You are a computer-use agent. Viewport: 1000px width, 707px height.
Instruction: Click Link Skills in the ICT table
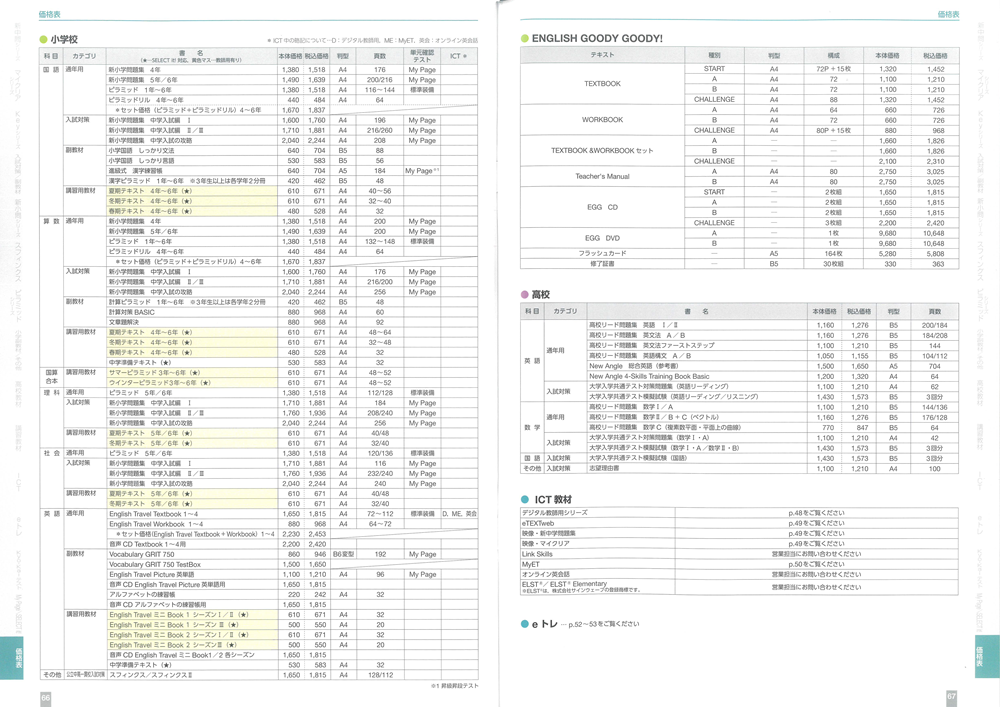537,554
